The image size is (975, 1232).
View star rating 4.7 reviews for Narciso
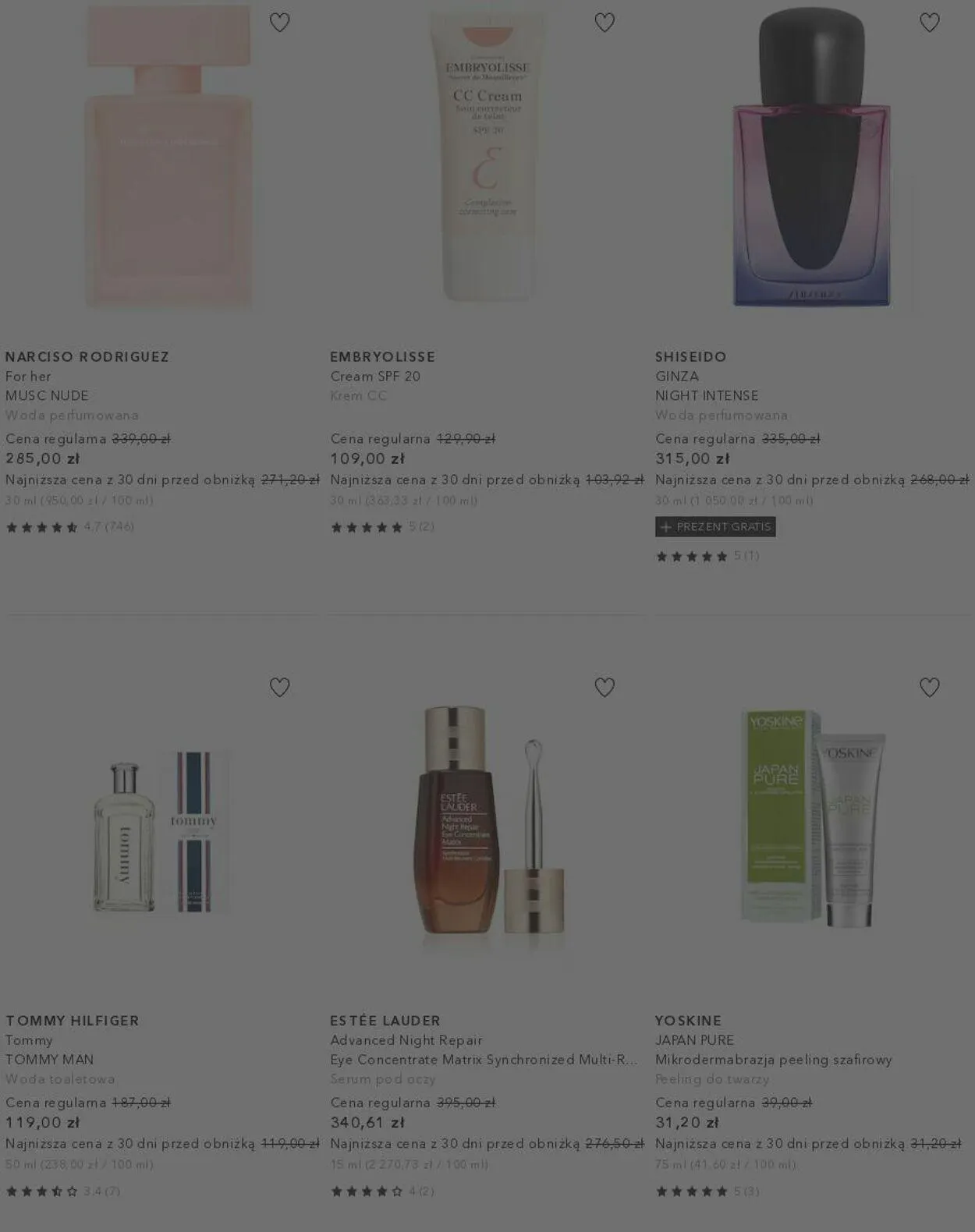click(x=70, y=527)
